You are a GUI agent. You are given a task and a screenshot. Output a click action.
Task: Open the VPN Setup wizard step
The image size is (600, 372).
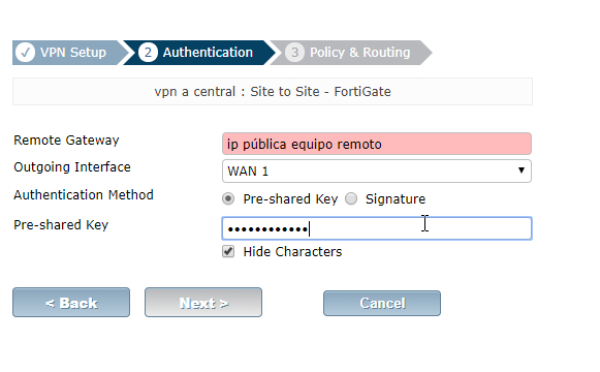(x=73, y=52)
